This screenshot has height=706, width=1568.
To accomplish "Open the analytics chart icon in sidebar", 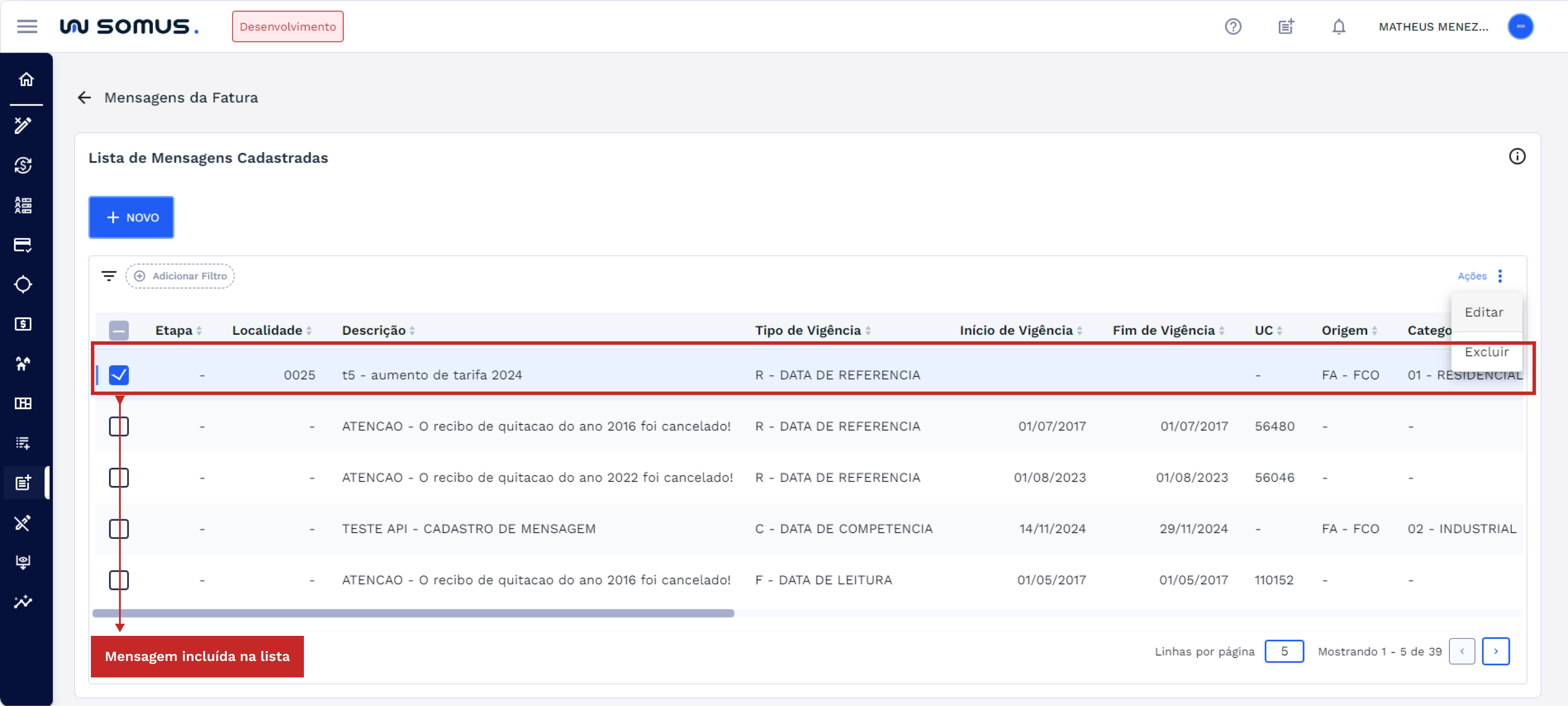I will (x=23, y=602).
